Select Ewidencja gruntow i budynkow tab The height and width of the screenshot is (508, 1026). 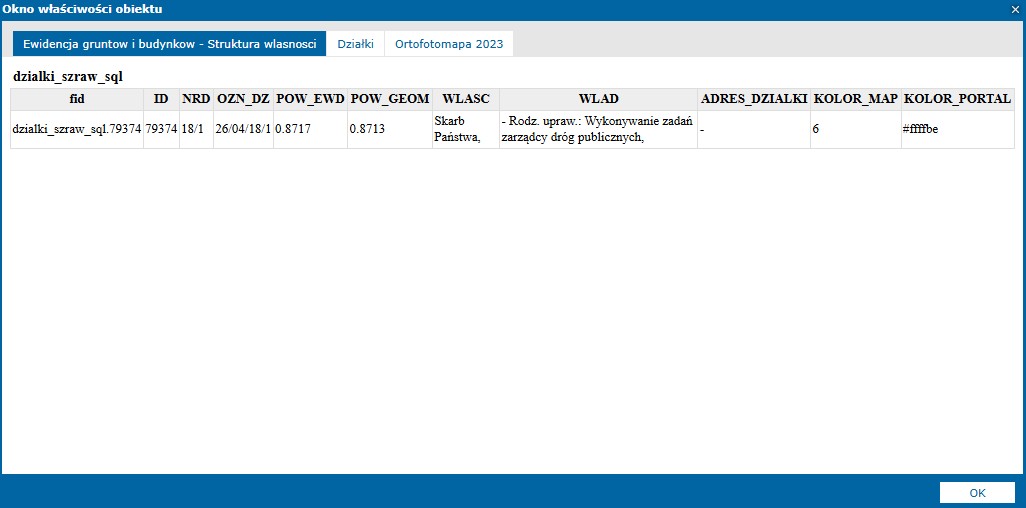[169, 44]
